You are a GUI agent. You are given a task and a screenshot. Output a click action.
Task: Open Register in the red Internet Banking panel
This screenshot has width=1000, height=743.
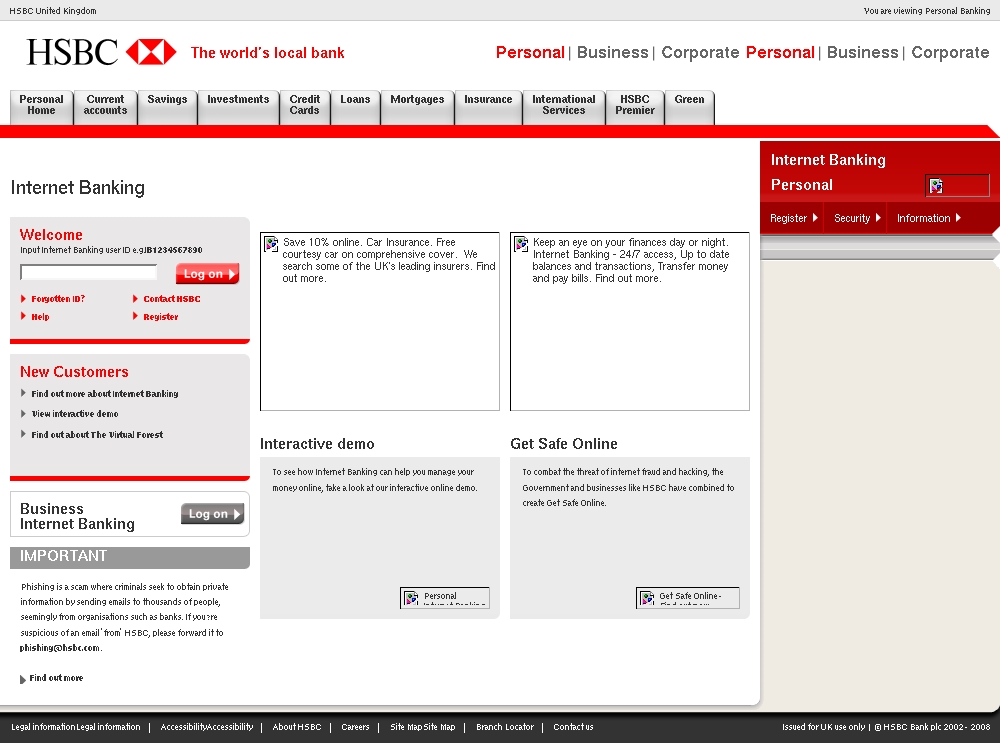click(793, 218)
